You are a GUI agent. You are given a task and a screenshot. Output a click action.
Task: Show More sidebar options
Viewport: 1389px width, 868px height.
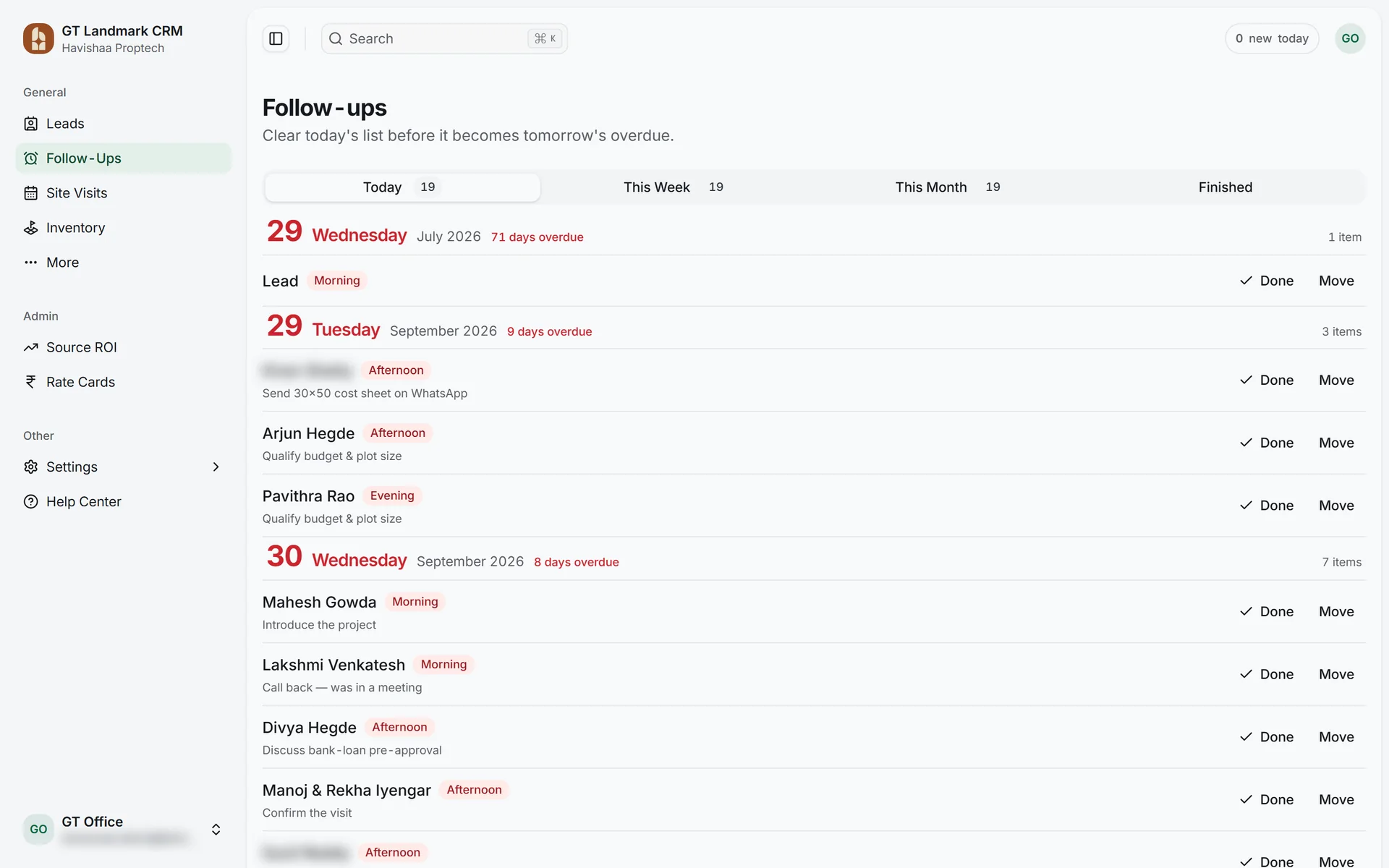click(123, 263)
